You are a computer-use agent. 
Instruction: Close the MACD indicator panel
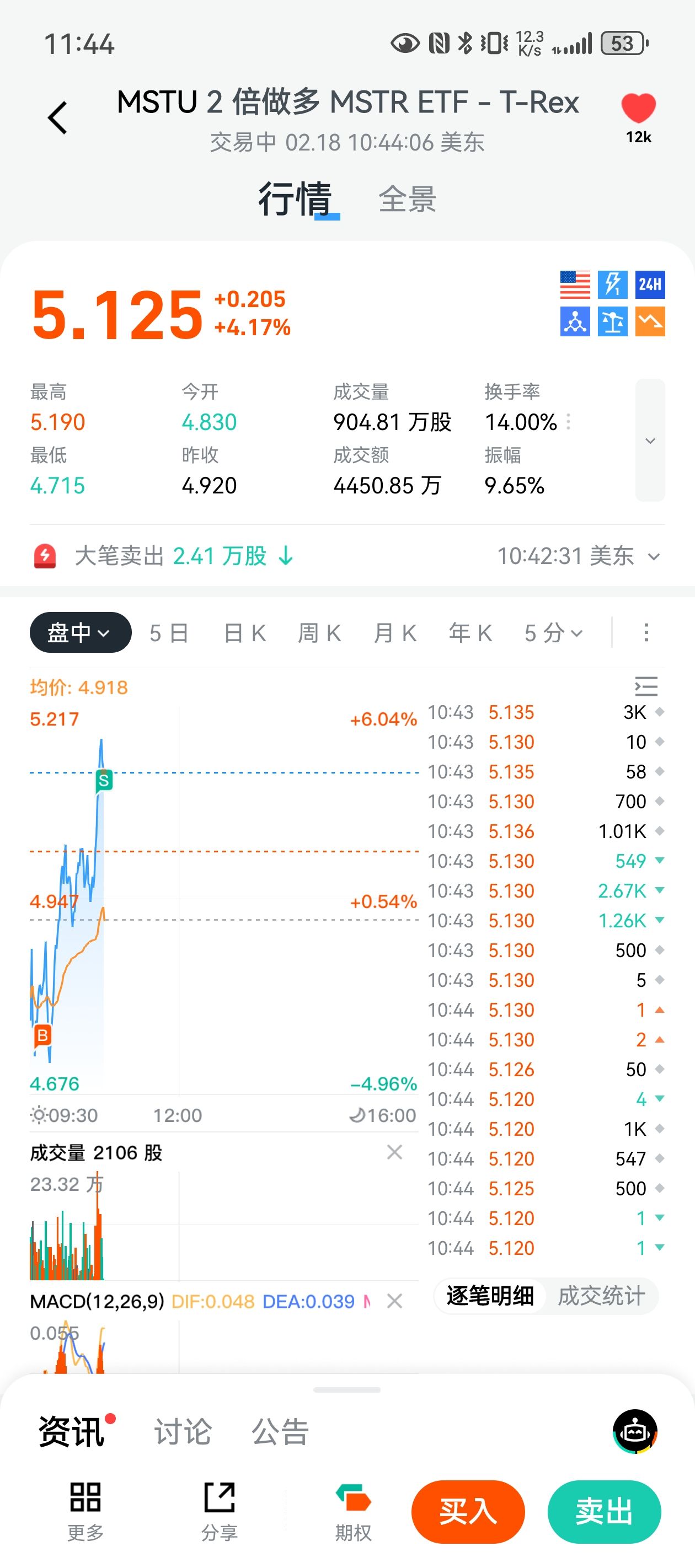(x=395, y=1301)
